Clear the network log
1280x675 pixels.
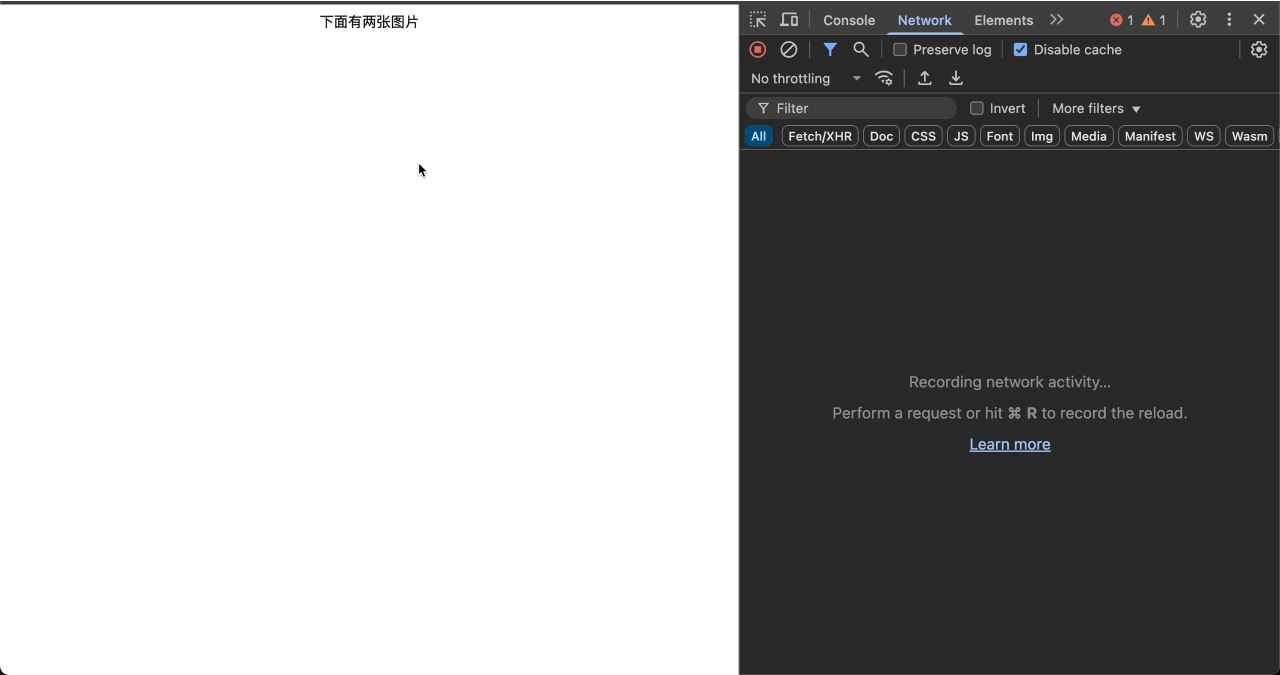click(x=789, y=49)
